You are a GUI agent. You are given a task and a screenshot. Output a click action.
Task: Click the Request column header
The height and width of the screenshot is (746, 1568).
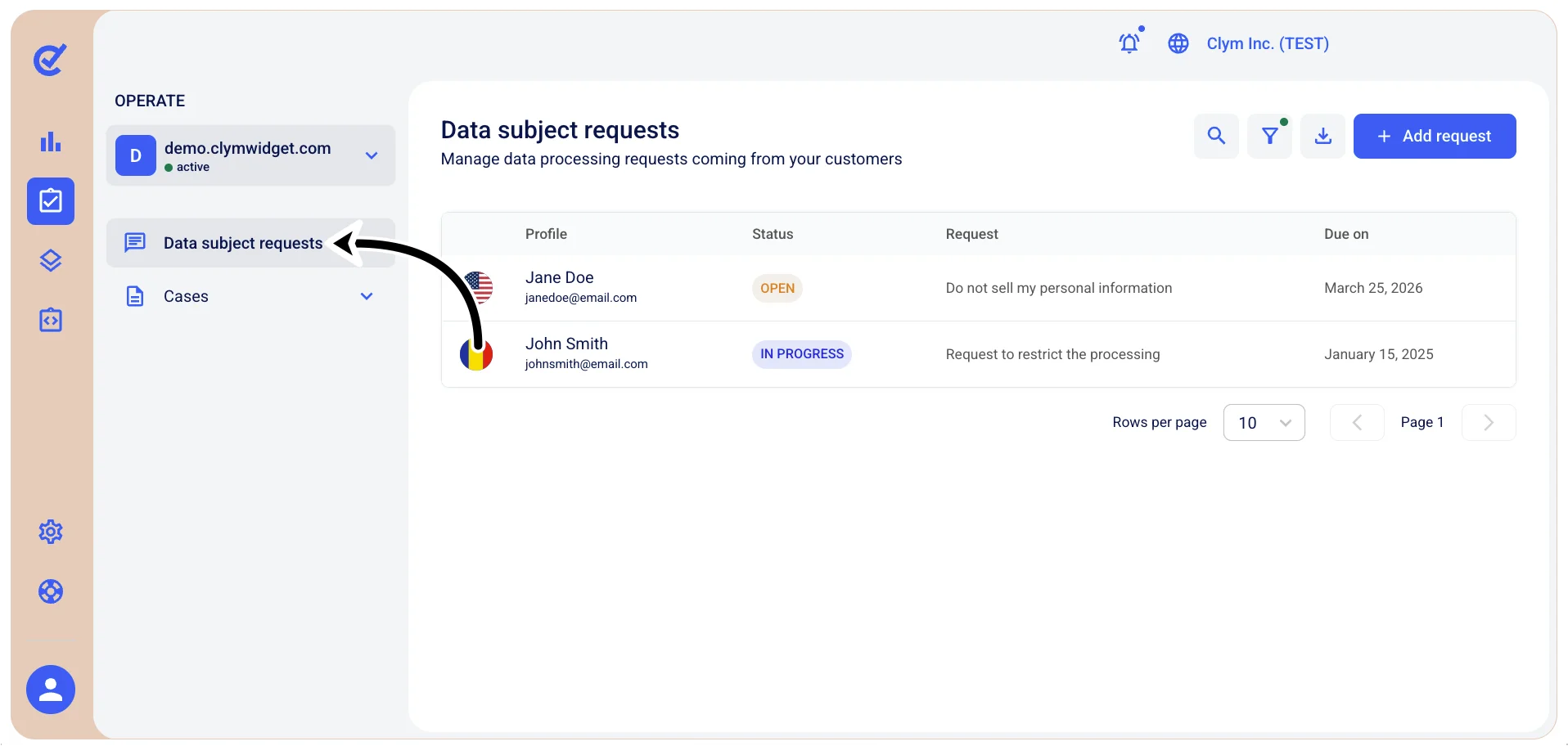pyautogui.click(x=971, y=234)
